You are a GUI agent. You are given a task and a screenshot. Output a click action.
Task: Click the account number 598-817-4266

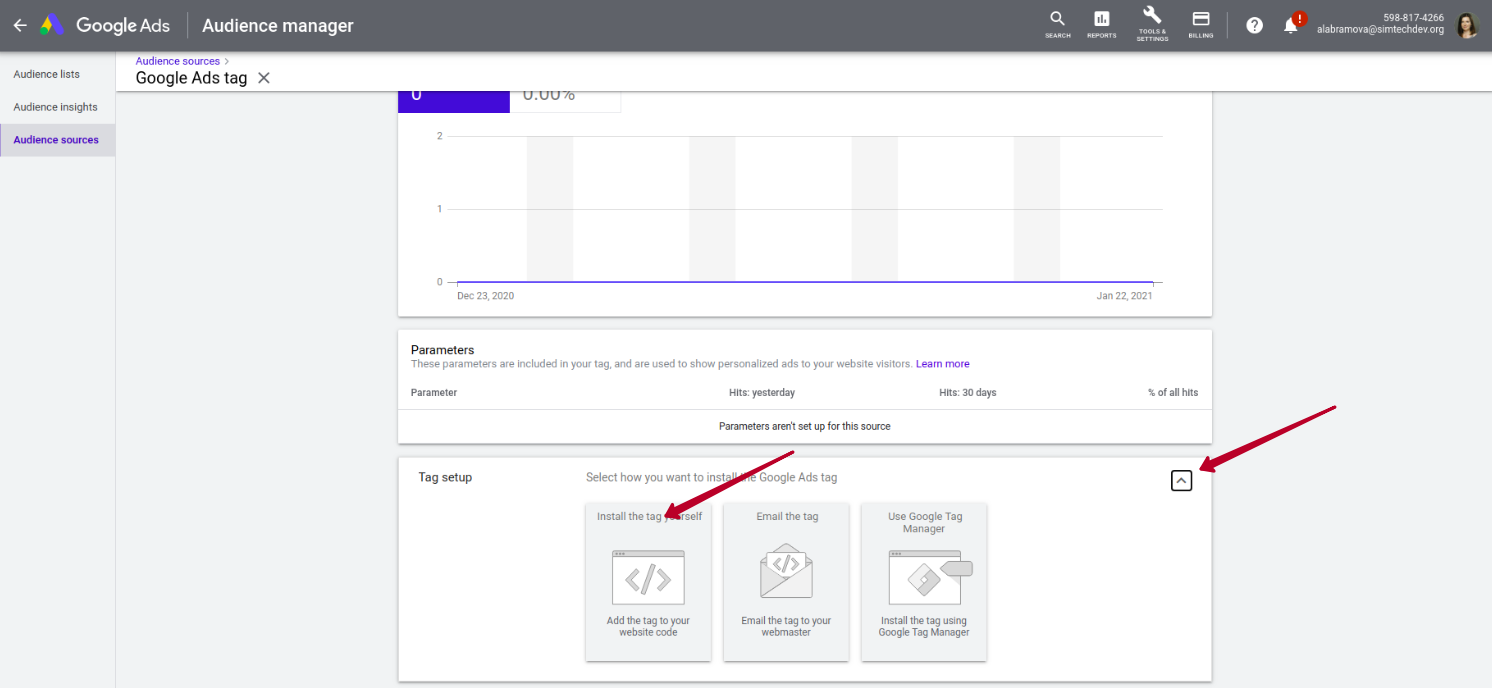click(1413, 18)
